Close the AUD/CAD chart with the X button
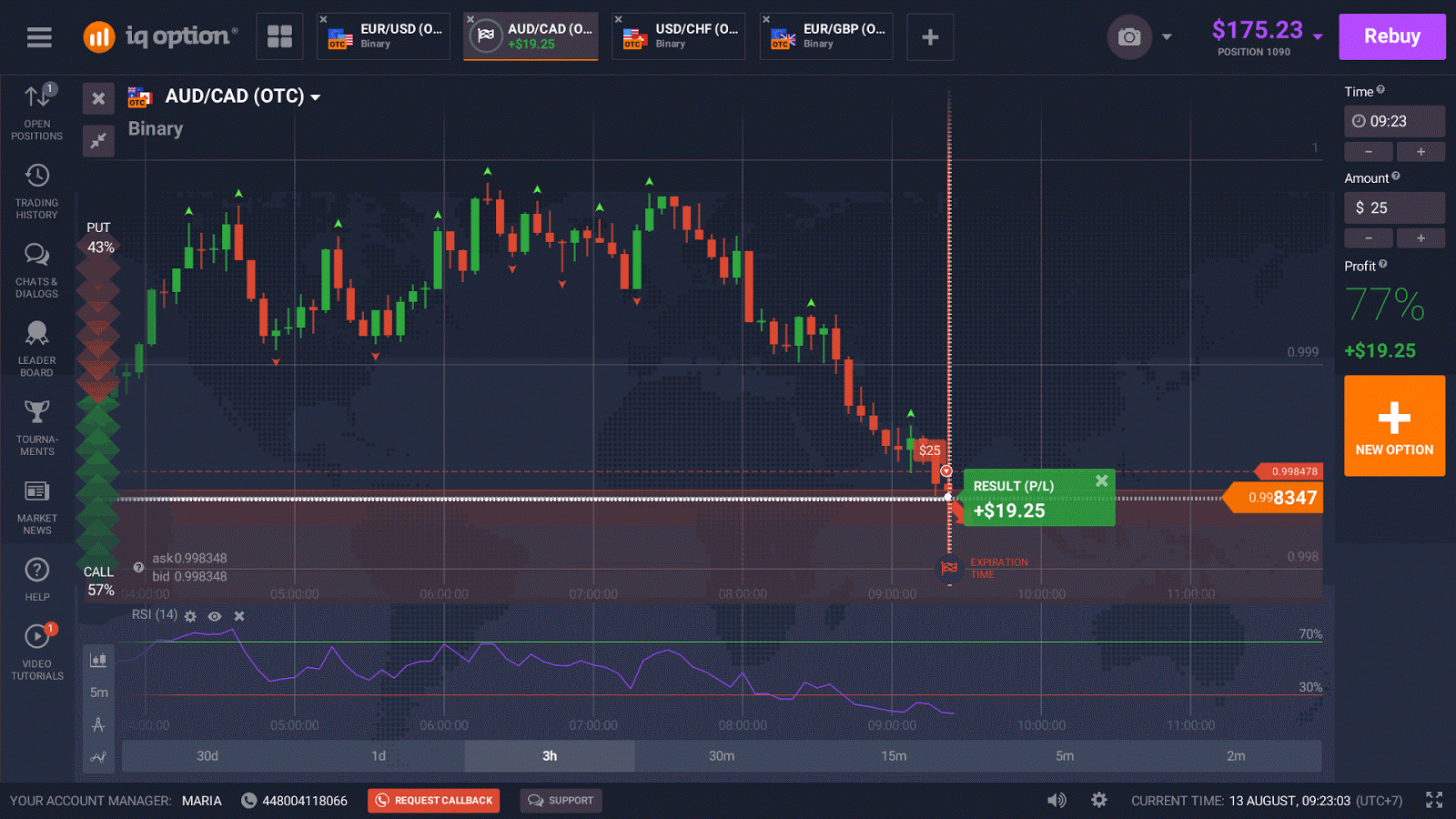This screenshot has height=819, width=1456. pyautogui.click(x=98, y=98)
